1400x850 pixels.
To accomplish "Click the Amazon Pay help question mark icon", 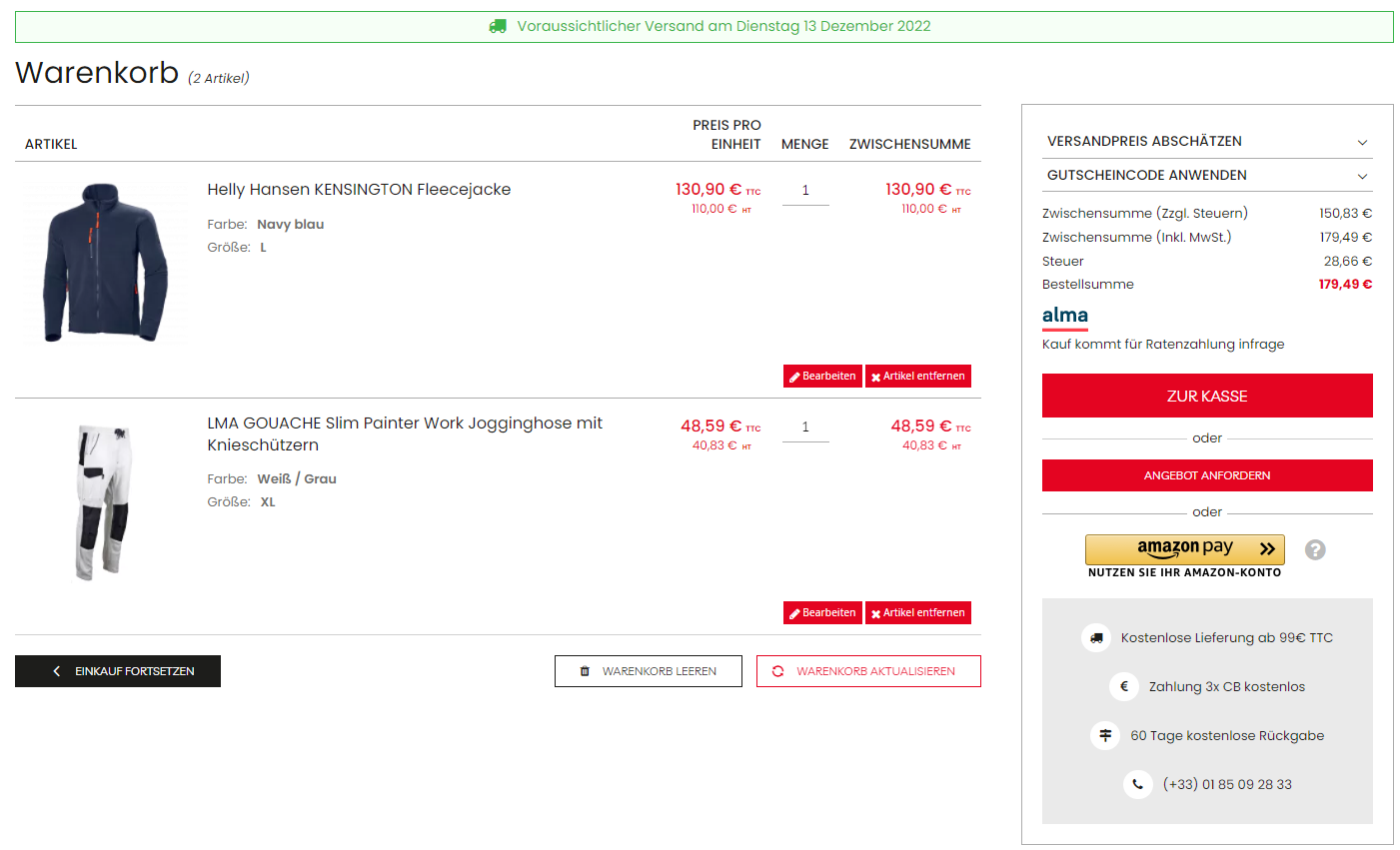I will pyautogui.click(x=1315, y=549).
